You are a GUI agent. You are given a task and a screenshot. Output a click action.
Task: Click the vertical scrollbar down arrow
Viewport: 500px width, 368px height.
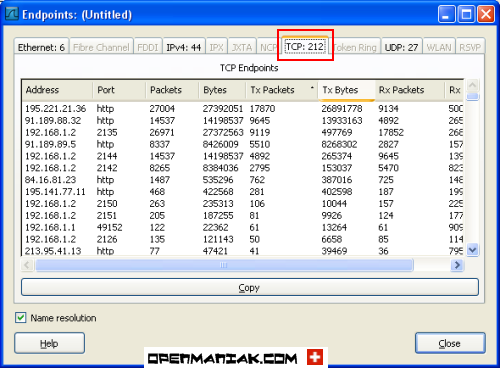(x=473, y=250)
